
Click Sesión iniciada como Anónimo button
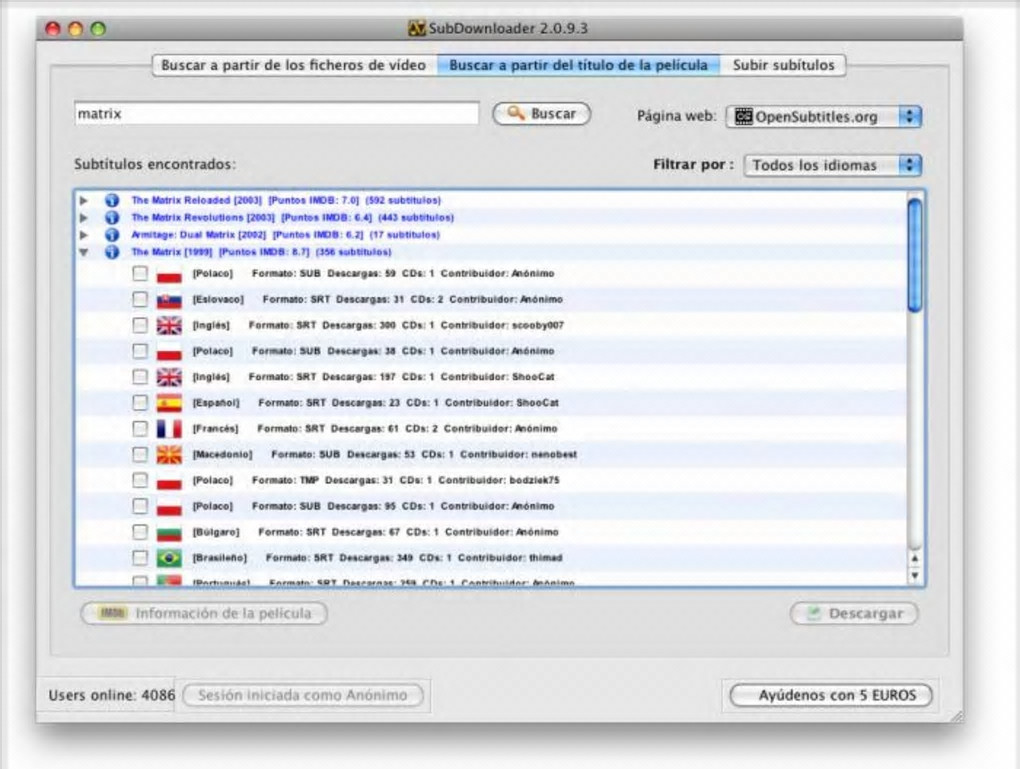pyautogui.click(x=303, y=695)
